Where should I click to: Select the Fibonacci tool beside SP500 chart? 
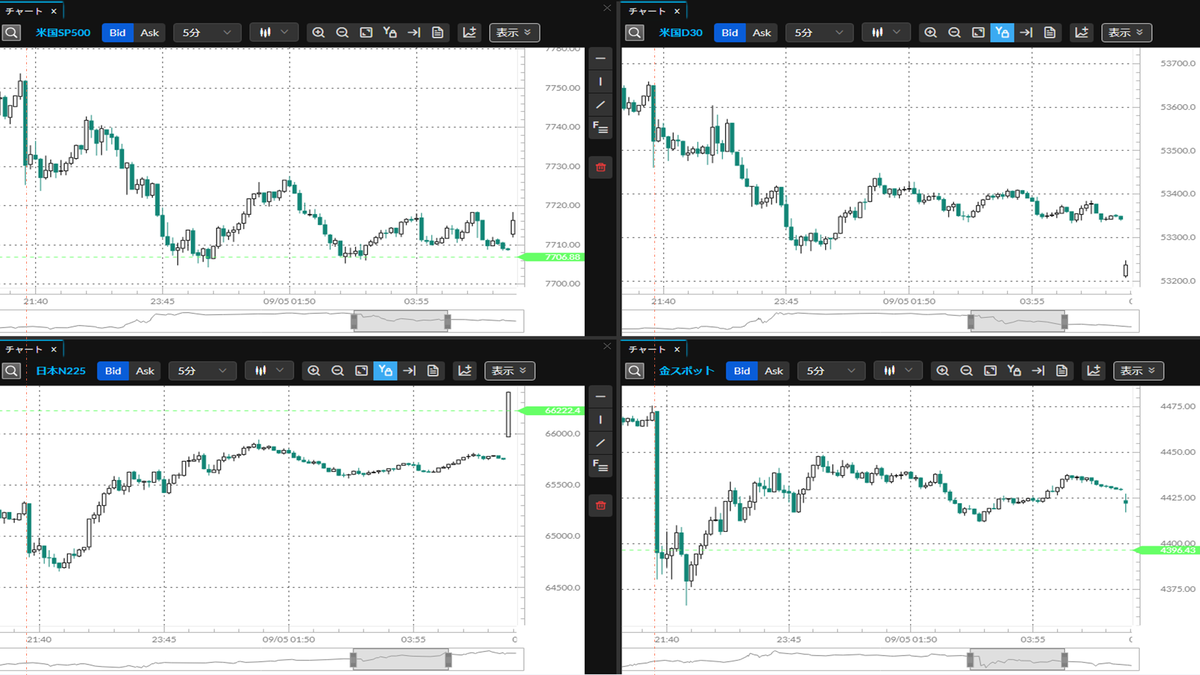click(x=601, y=127)
